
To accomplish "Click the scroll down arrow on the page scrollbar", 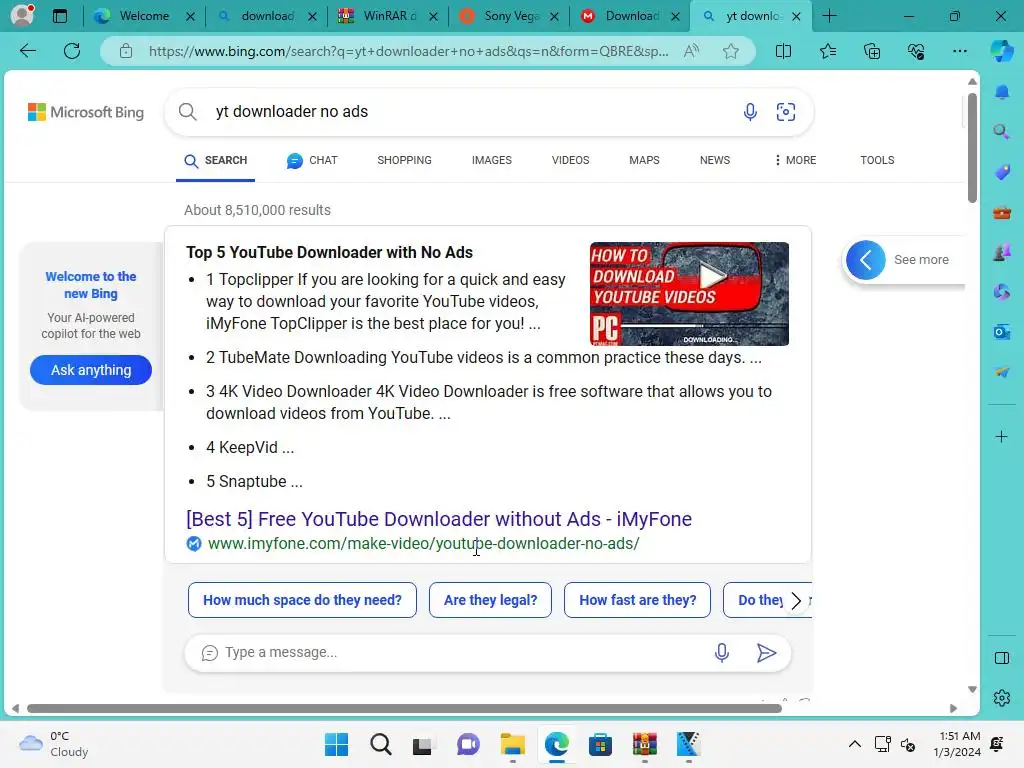I will 972,690.
